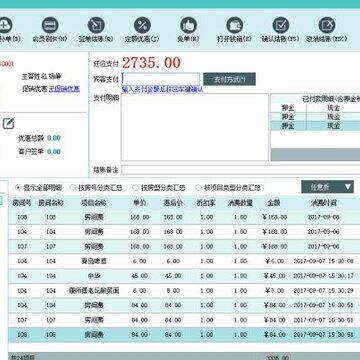Screen dimensions: 360x360
Task: Select the highlighted 押金 现金 deposit row
Action: (x=315, y=126)
